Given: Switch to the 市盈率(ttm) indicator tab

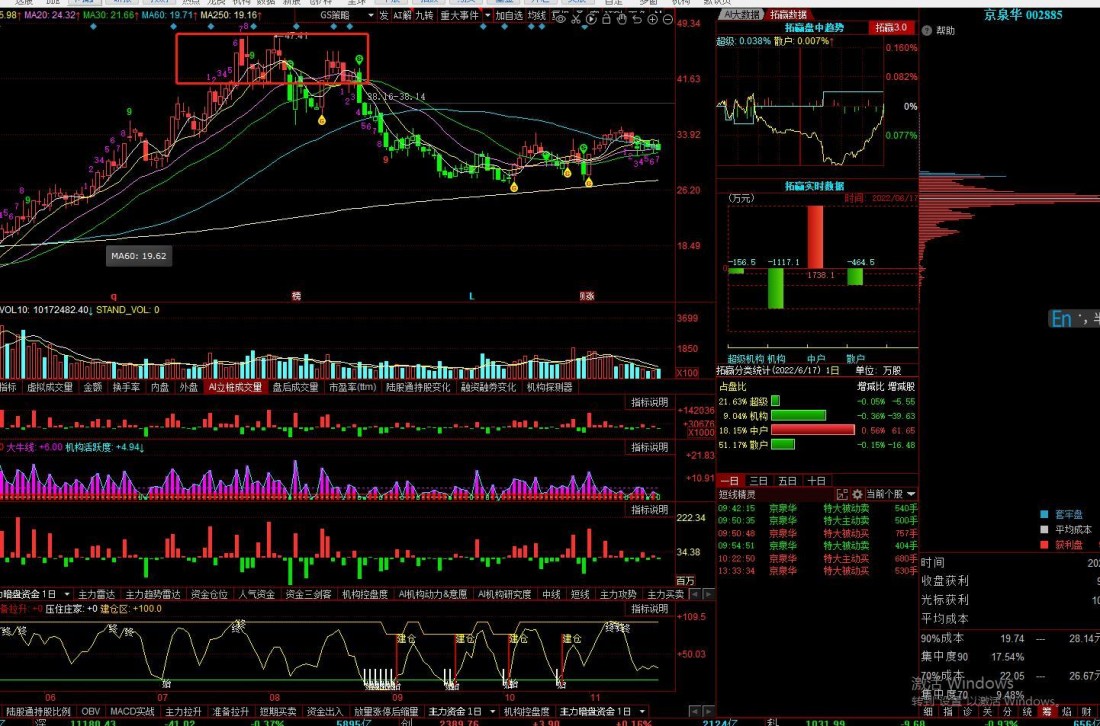Looking at the screenshot, I should click(352, 387).
